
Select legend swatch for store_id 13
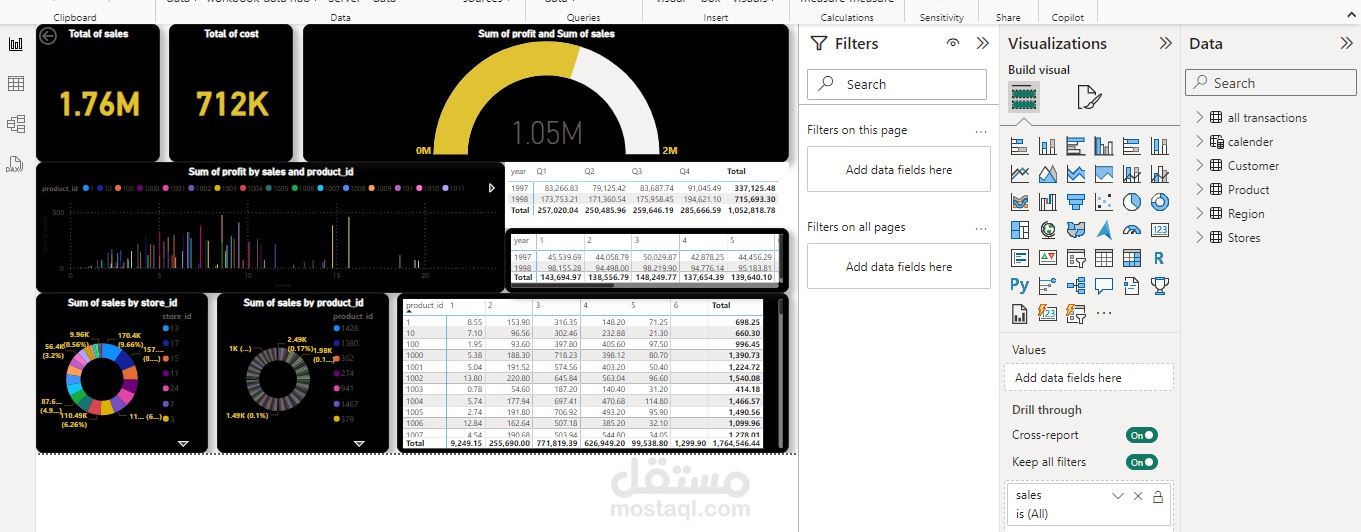click(x=165, y=328)
